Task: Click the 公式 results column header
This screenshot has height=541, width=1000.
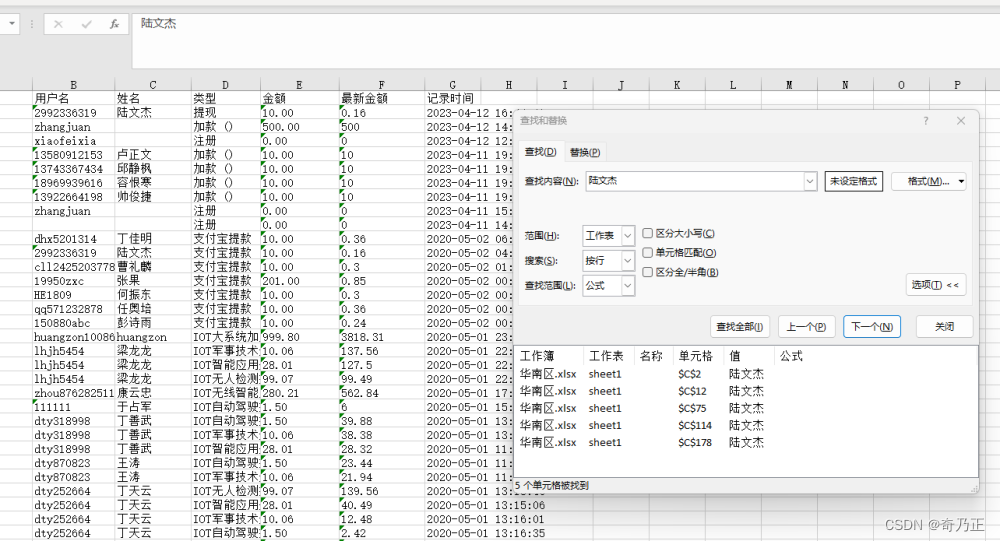Action: (x=791, y=356)
